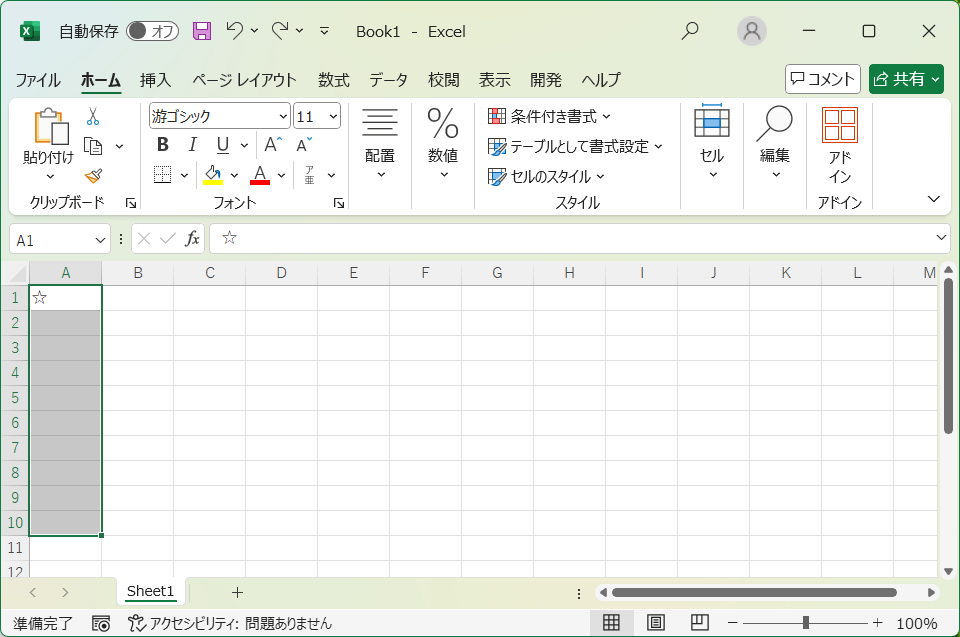Open the search magnifier in title bar
The width and height of the screenshot is (960, 637).
tap(690, 31)
